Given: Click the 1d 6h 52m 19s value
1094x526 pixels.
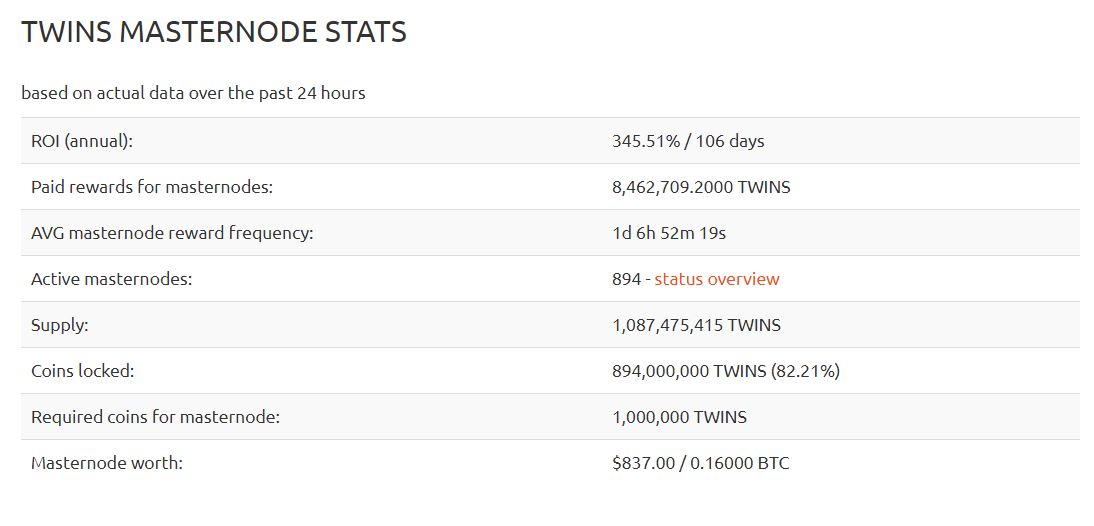Looking at the screenshot, I should (x=668, y=233).
